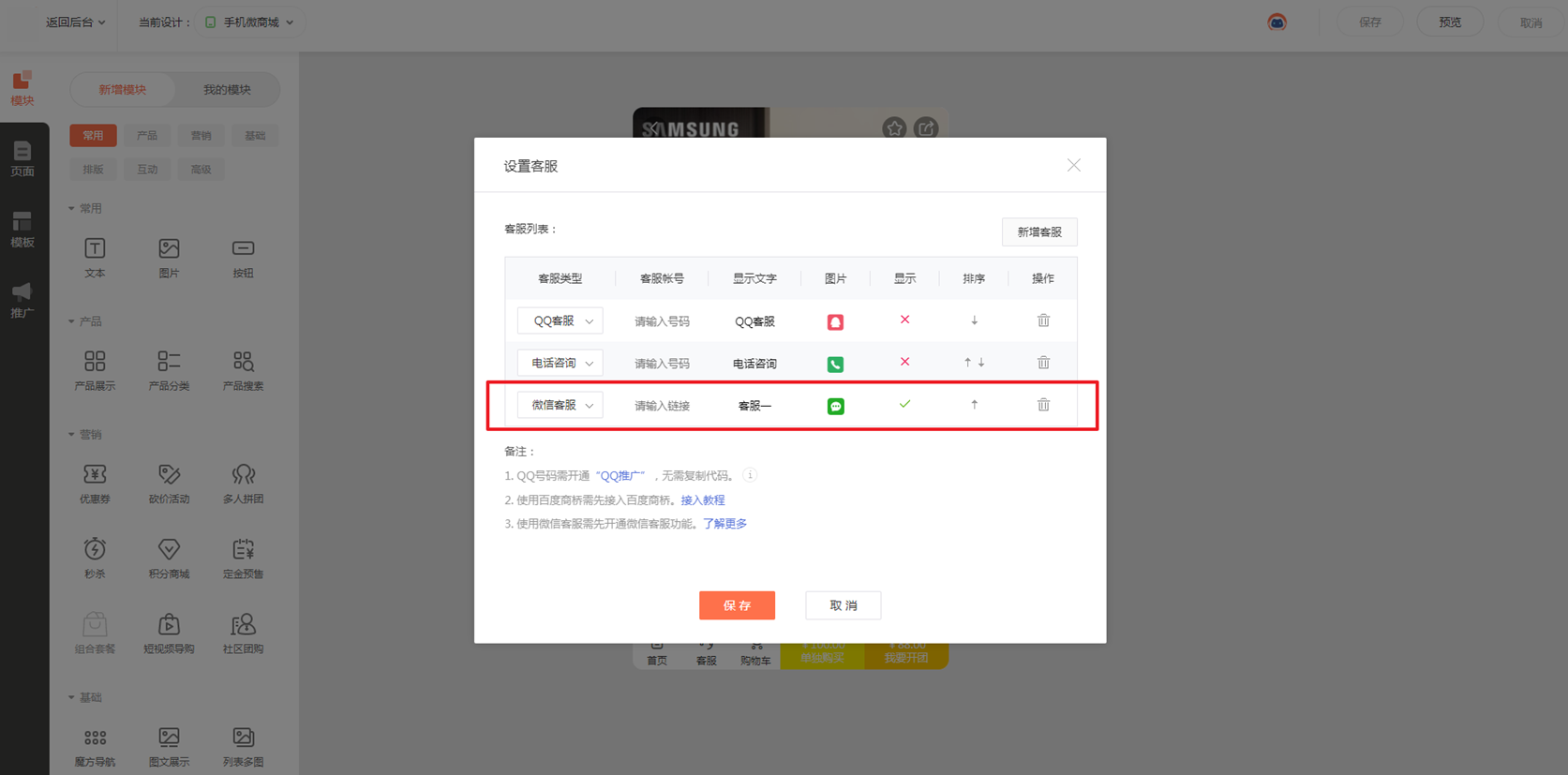
Task: Select the 营销 category tab
Action: 201,136
